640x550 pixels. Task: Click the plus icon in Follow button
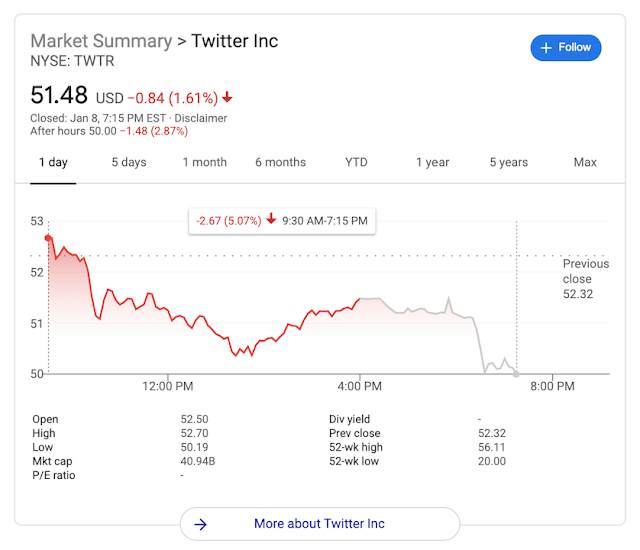pos(546,47)
